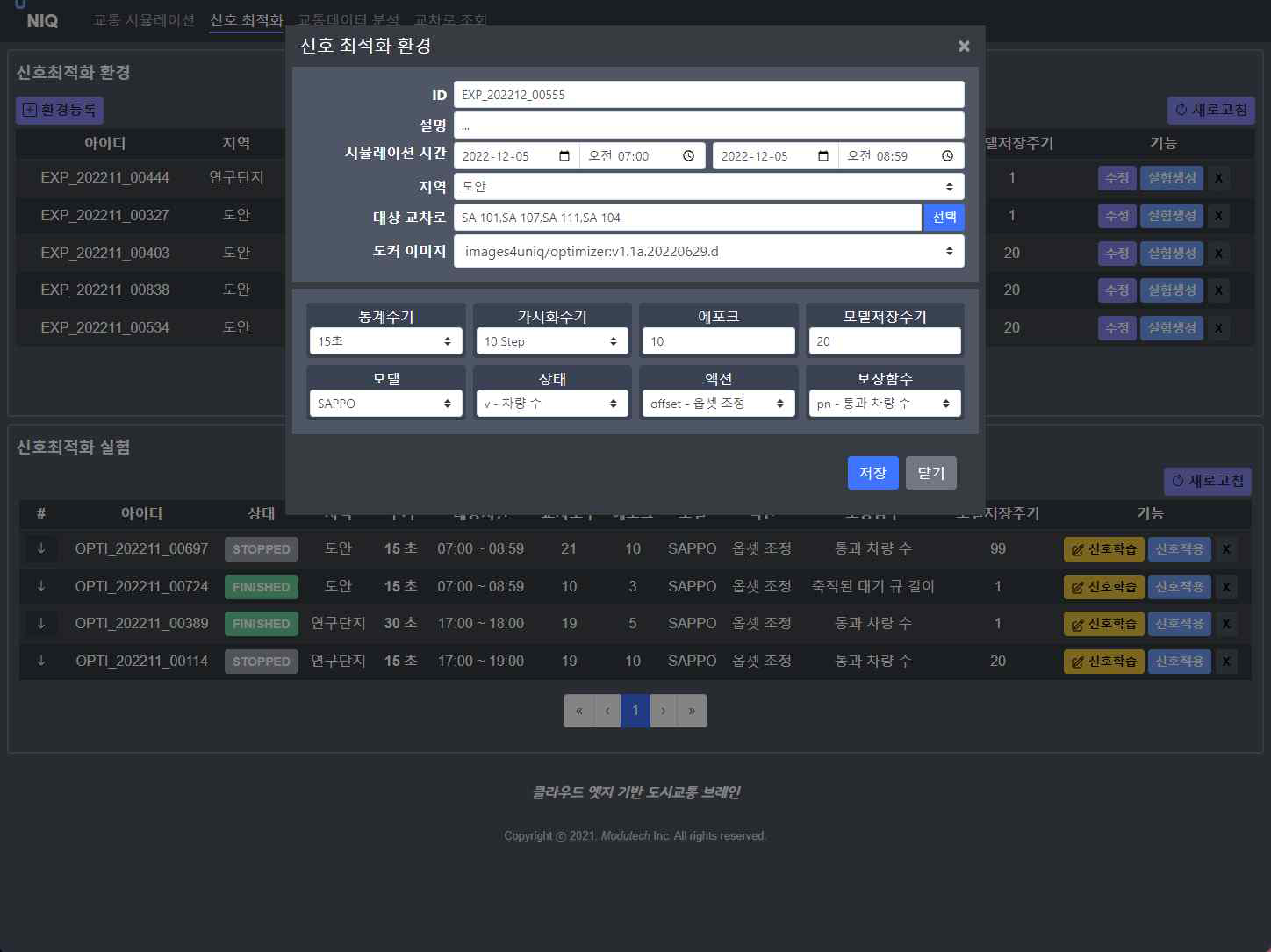
Task: Click the 저장 save button
Action: (x=872, y=473)
